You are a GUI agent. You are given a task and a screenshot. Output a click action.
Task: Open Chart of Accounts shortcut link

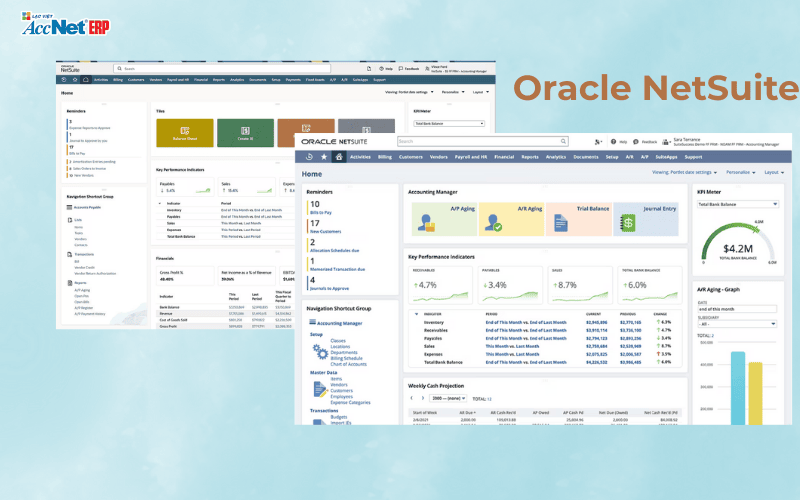(x=348, y=364)
